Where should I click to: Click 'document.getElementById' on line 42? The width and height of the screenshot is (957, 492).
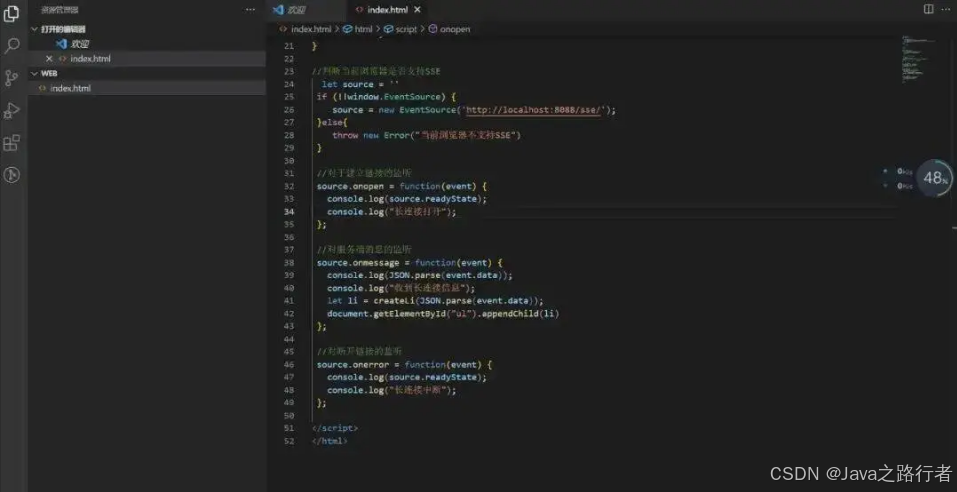(388, 314)
